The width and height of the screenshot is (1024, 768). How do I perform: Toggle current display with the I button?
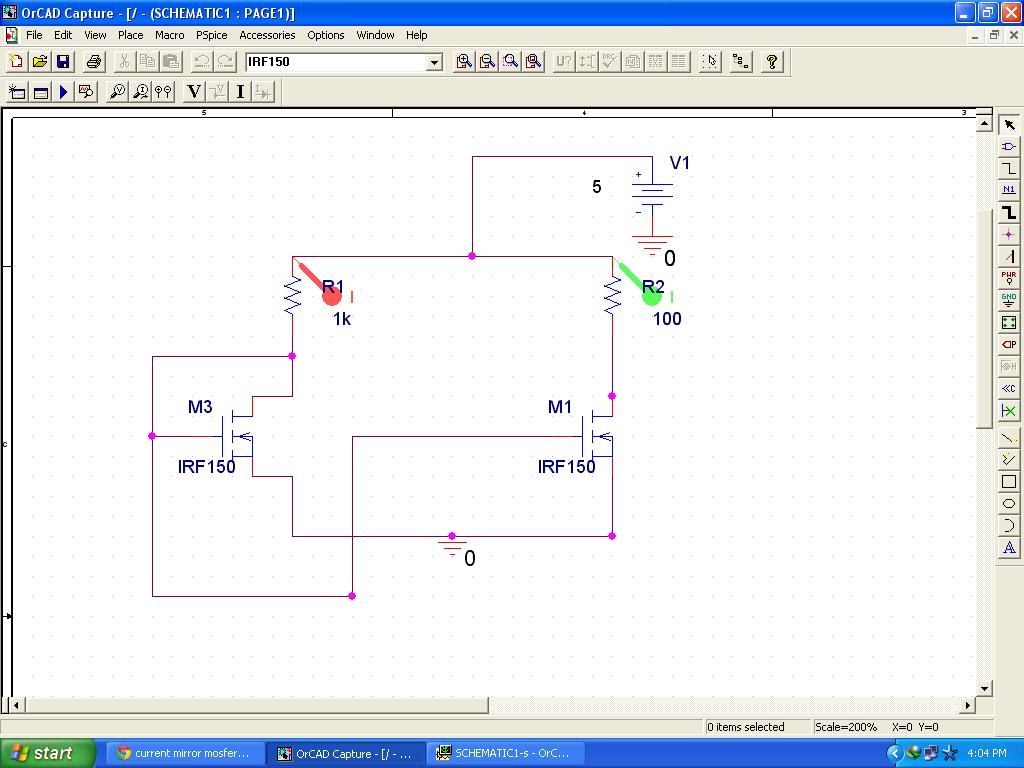pos(238,91)
